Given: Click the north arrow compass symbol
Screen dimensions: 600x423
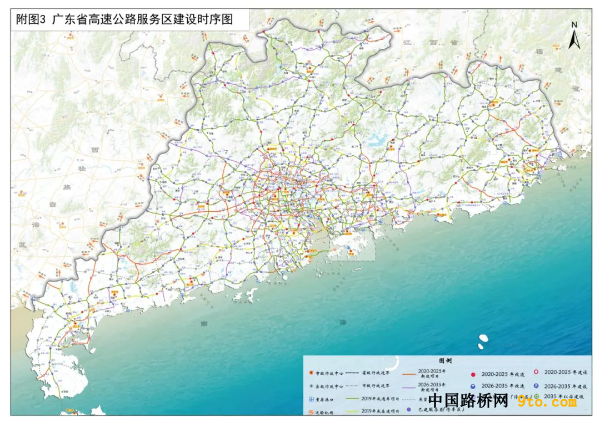Looking at the screenshot, I should [573, 37].
